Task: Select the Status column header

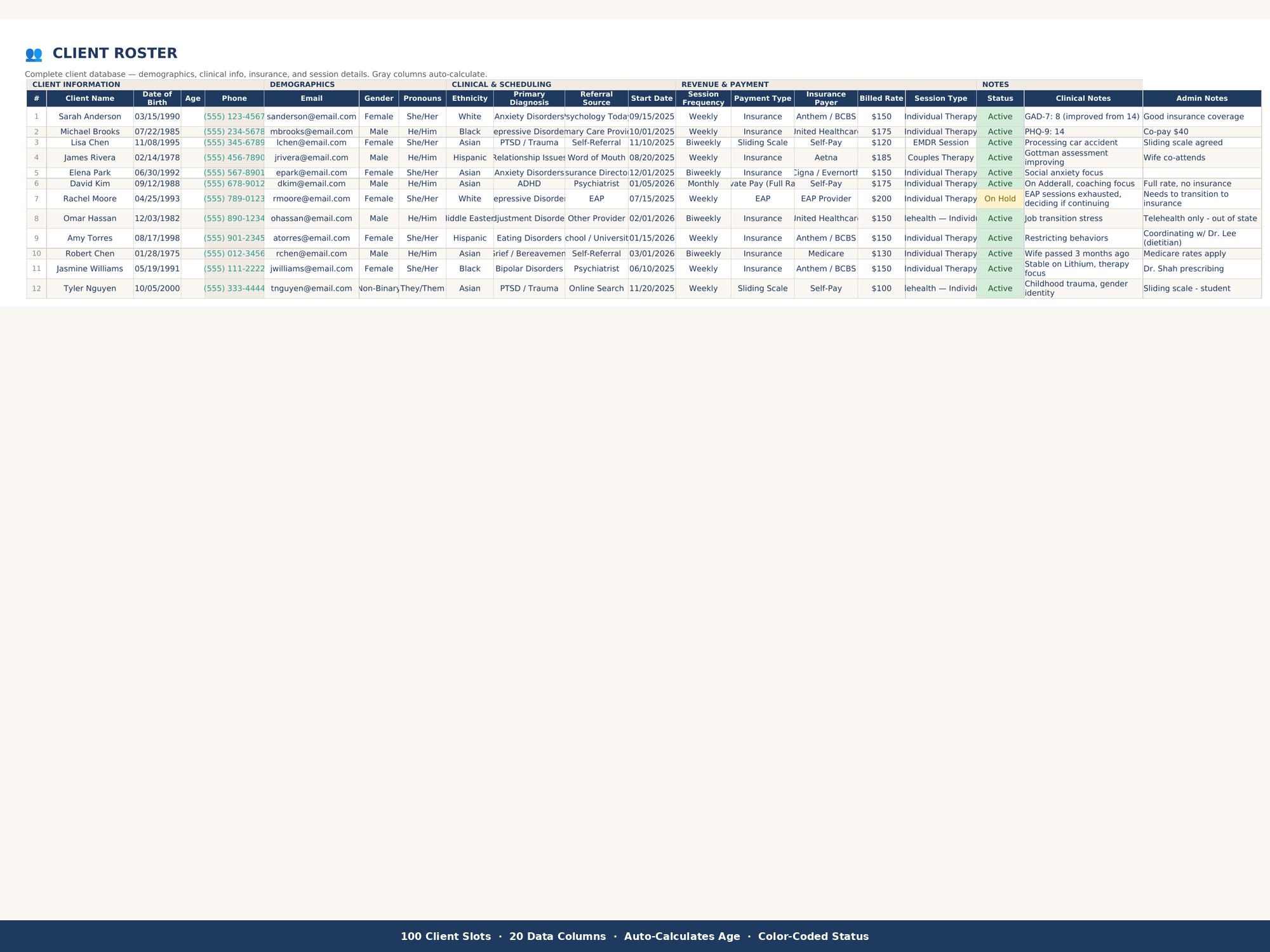Action: point(1000,98)
